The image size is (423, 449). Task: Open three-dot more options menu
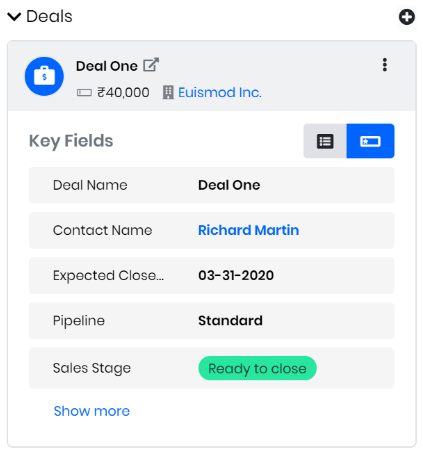pos(385,65)
